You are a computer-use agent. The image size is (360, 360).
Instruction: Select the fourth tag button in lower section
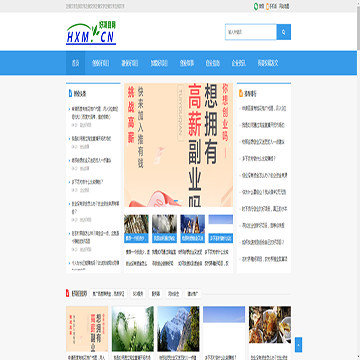[x=174, y=294]
